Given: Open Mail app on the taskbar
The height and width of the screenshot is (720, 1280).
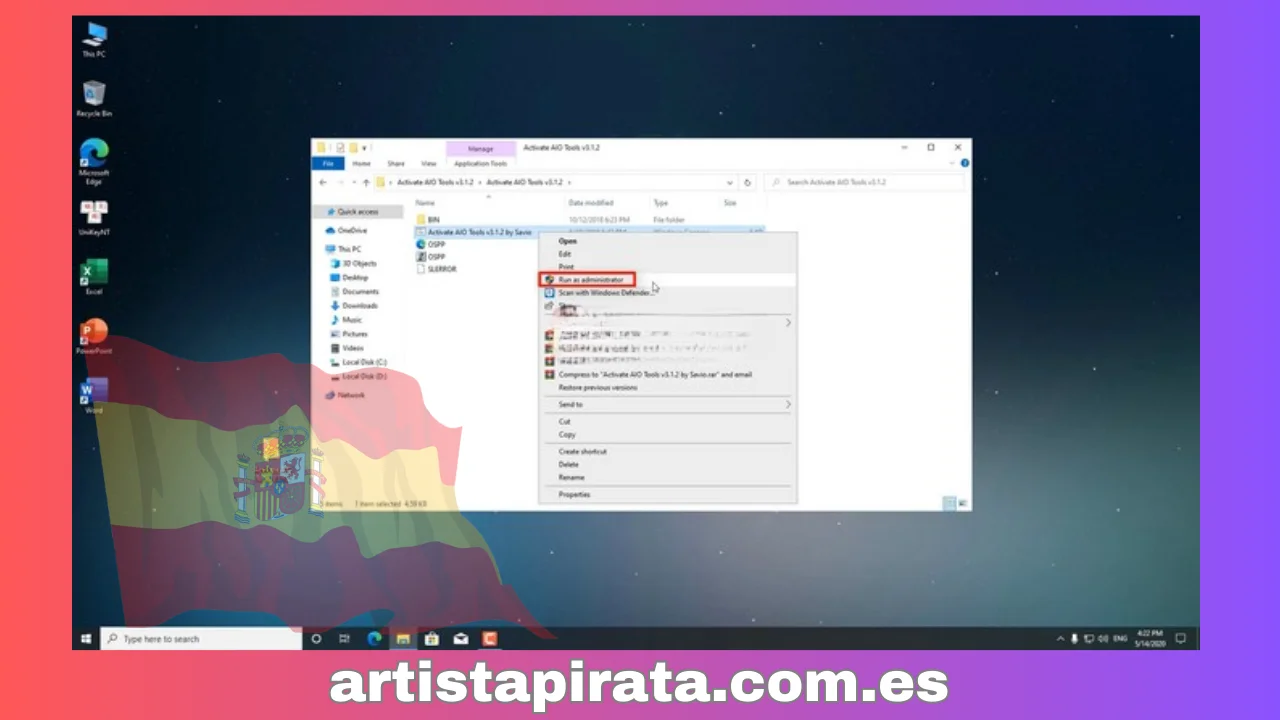Looking at the screenshot, I should 461,638.
